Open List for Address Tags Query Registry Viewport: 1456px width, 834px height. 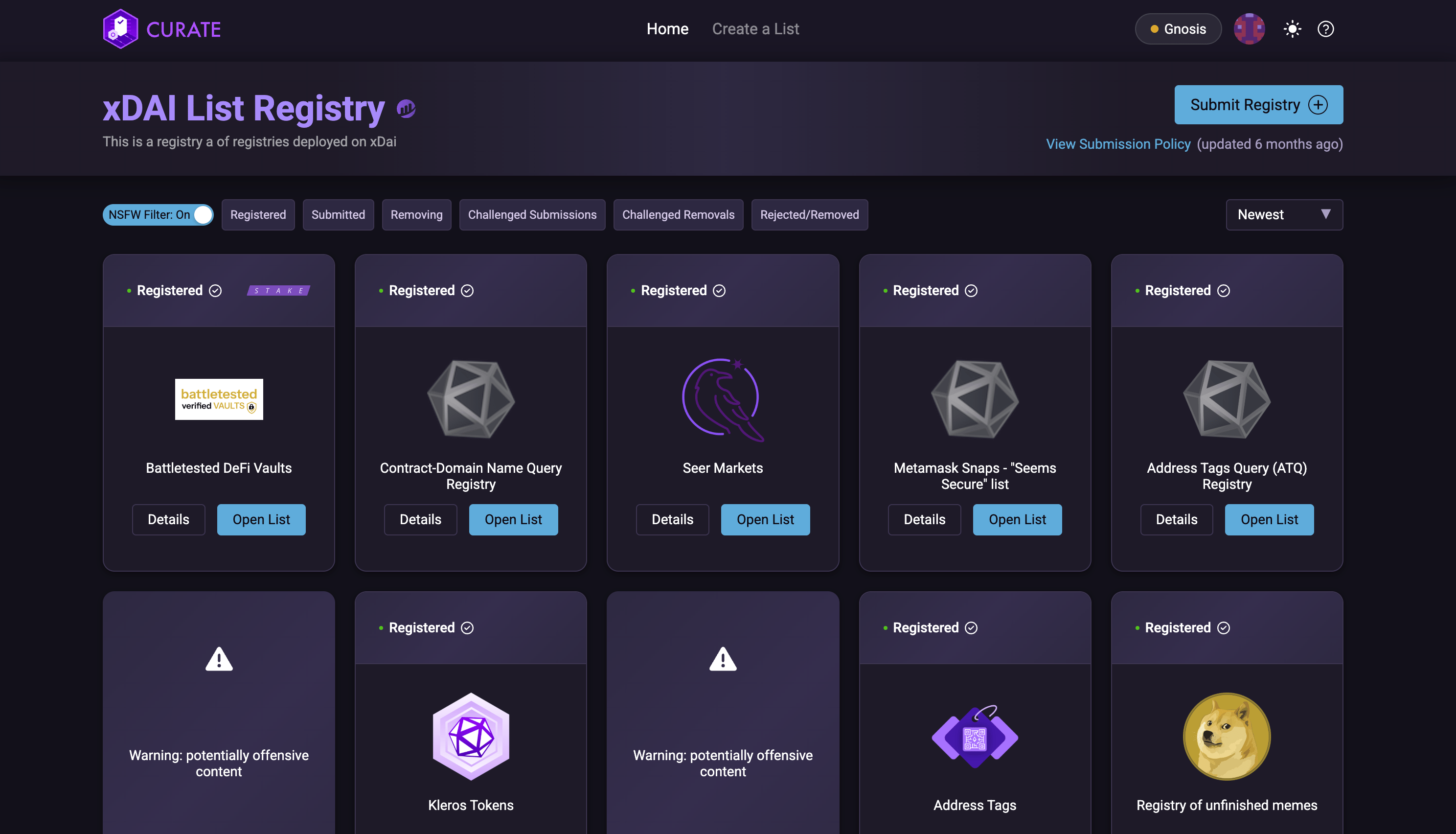pos(1269,519)
